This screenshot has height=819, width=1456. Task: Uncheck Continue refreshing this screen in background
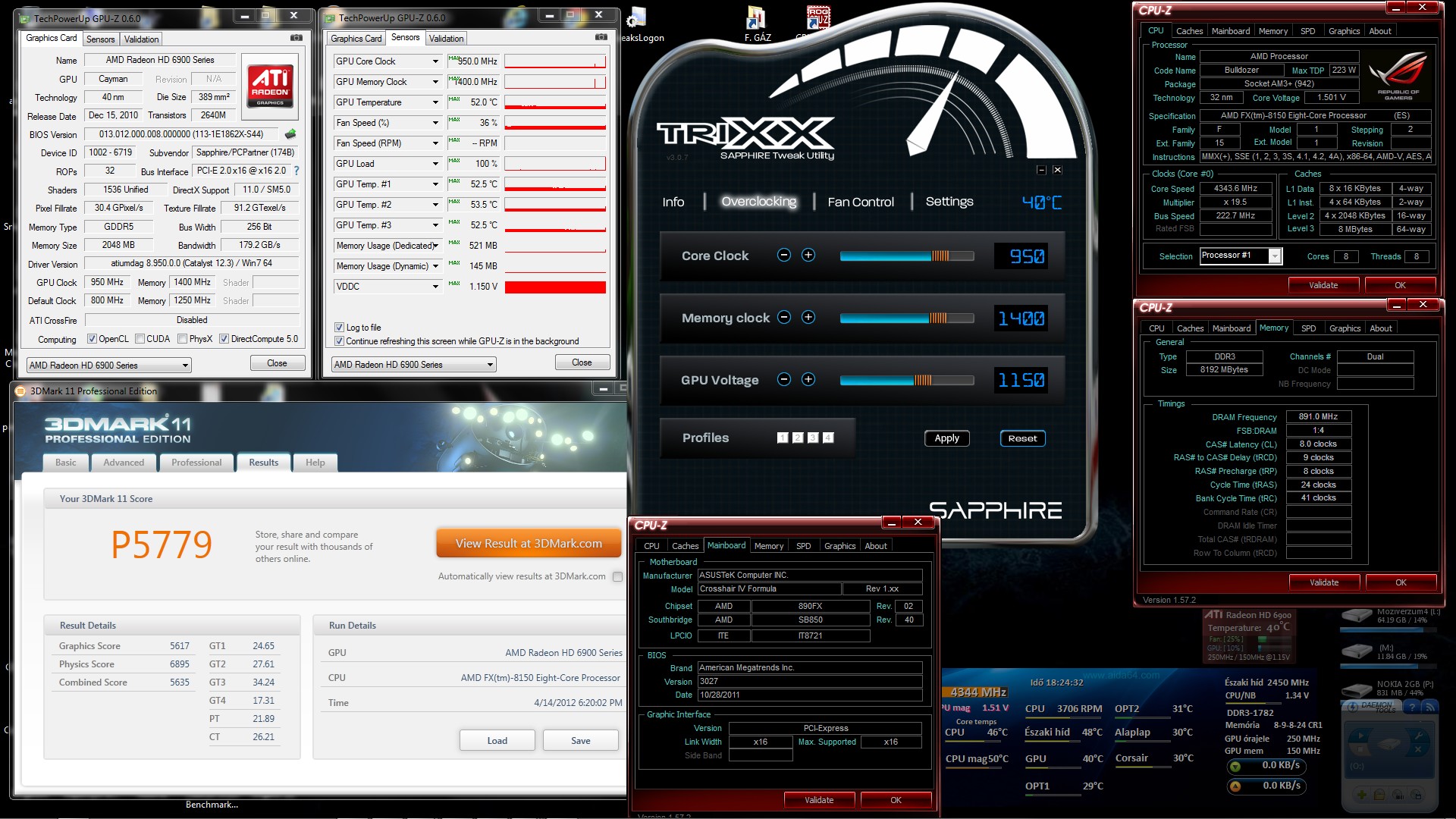click(x=339, y=341)
